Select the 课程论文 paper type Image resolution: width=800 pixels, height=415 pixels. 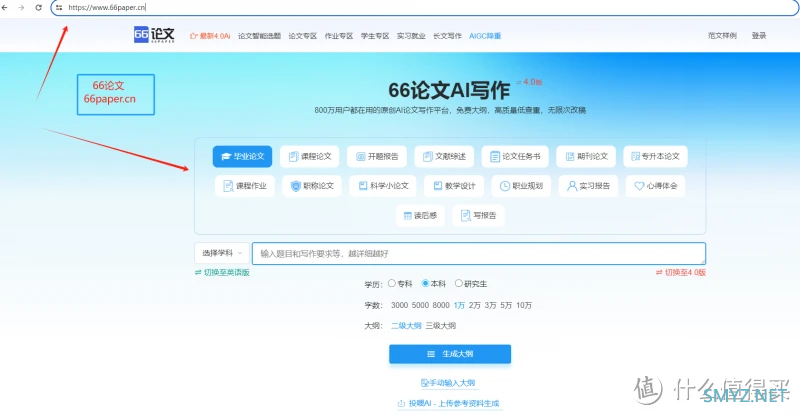[310, 156]
